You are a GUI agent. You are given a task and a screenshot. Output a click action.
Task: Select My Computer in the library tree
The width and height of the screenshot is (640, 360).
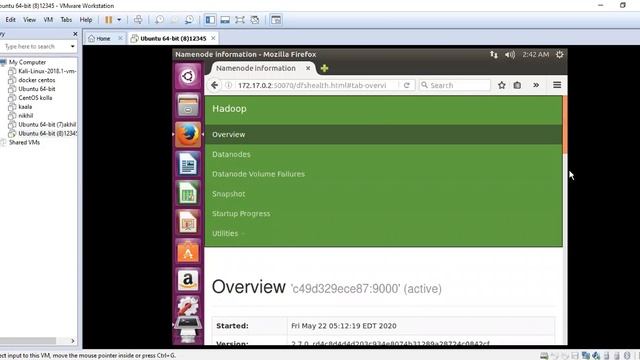click(27, 62)
